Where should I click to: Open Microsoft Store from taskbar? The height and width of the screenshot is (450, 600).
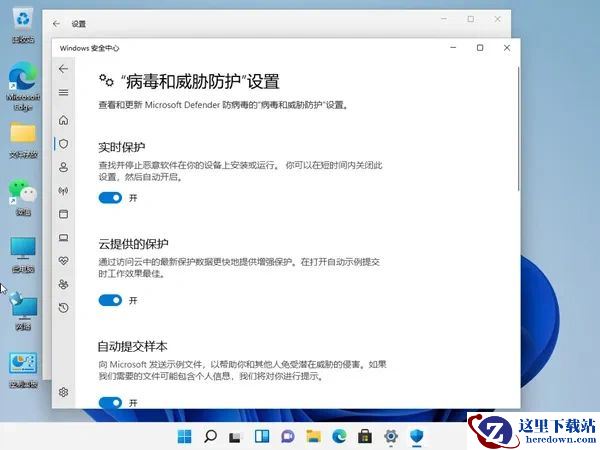(365, 436)
